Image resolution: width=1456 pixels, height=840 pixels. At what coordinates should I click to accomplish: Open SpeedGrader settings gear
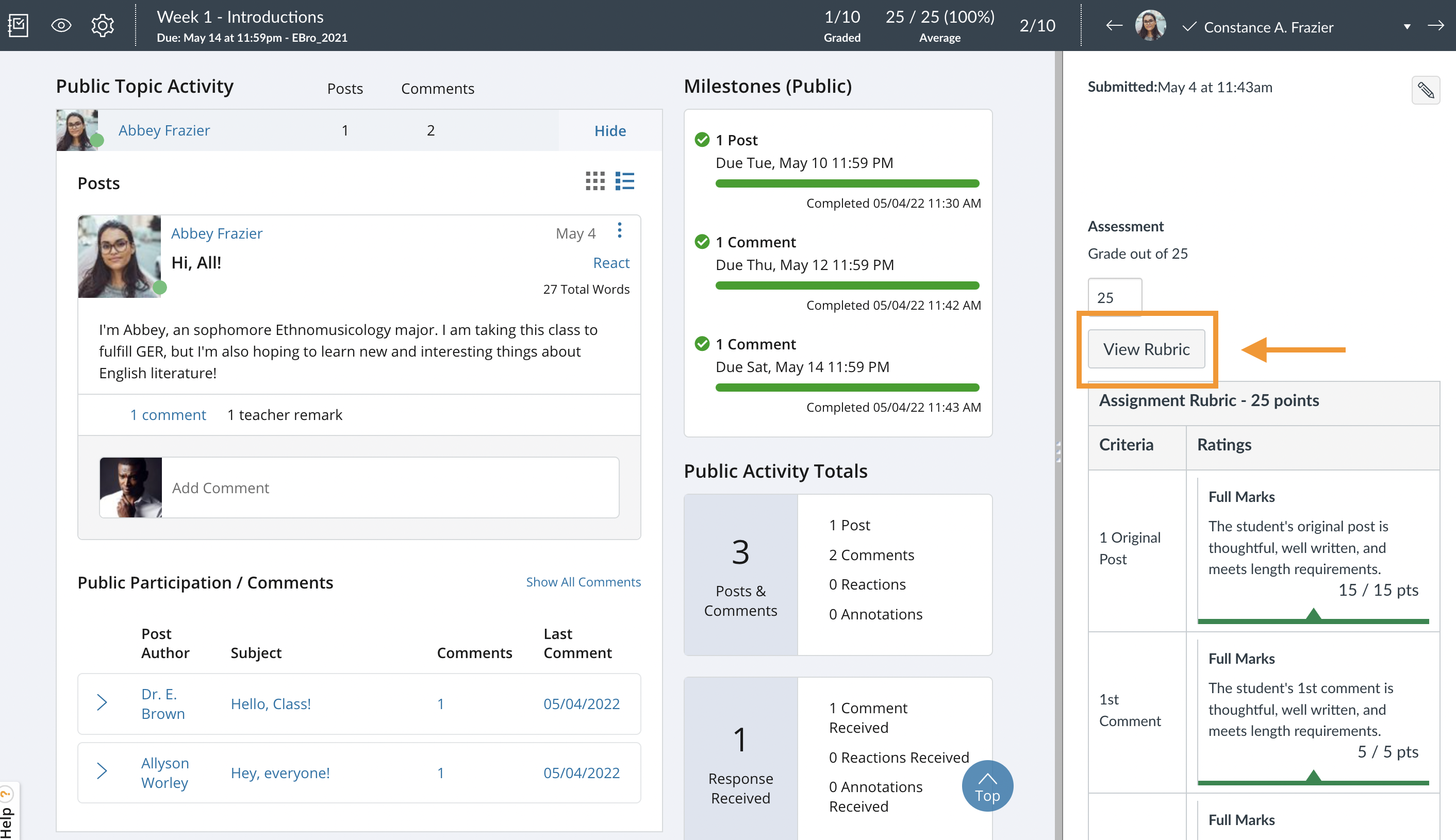[102, 25]
